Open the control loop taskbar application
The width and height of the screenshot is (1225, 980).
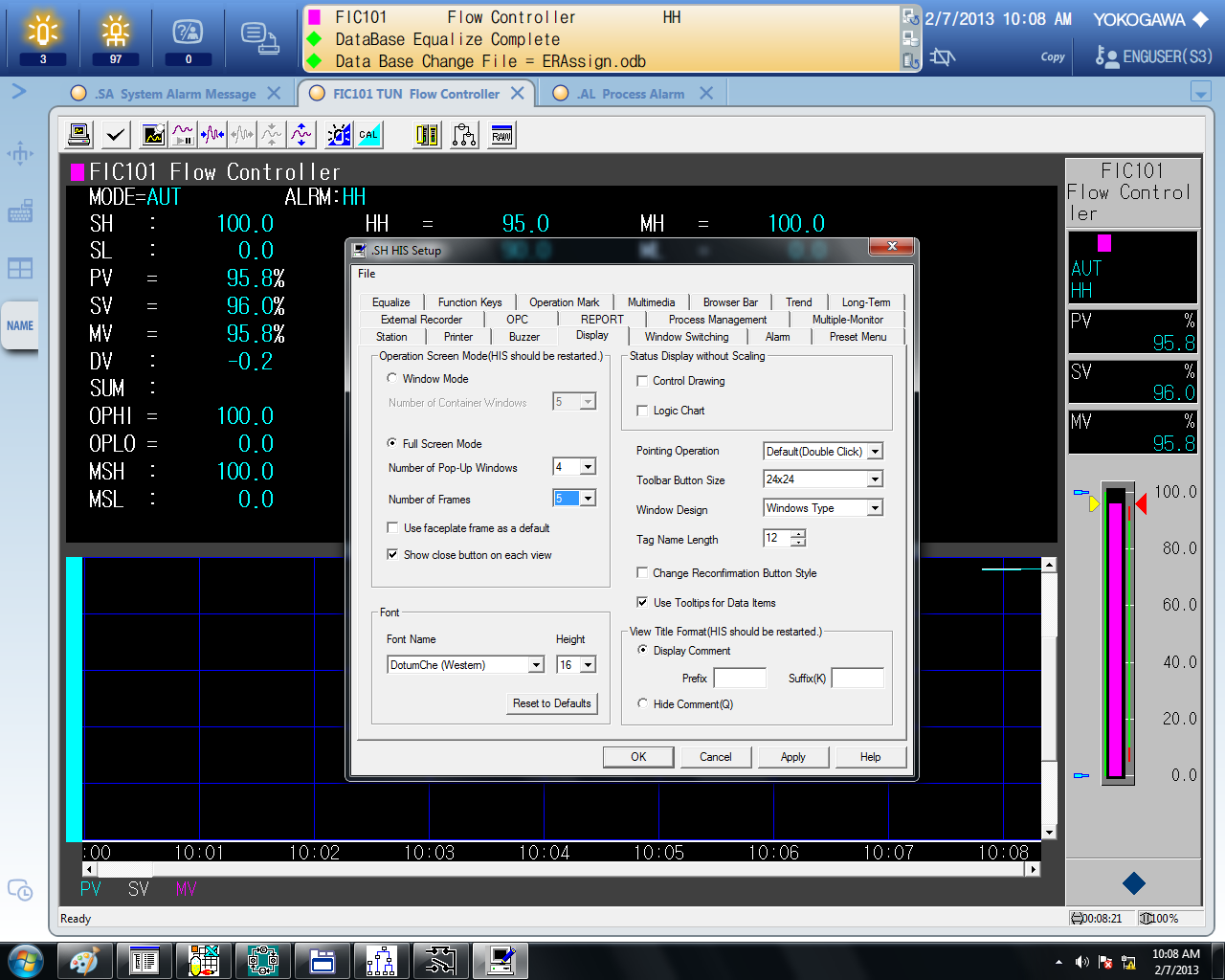pos(262,961)
